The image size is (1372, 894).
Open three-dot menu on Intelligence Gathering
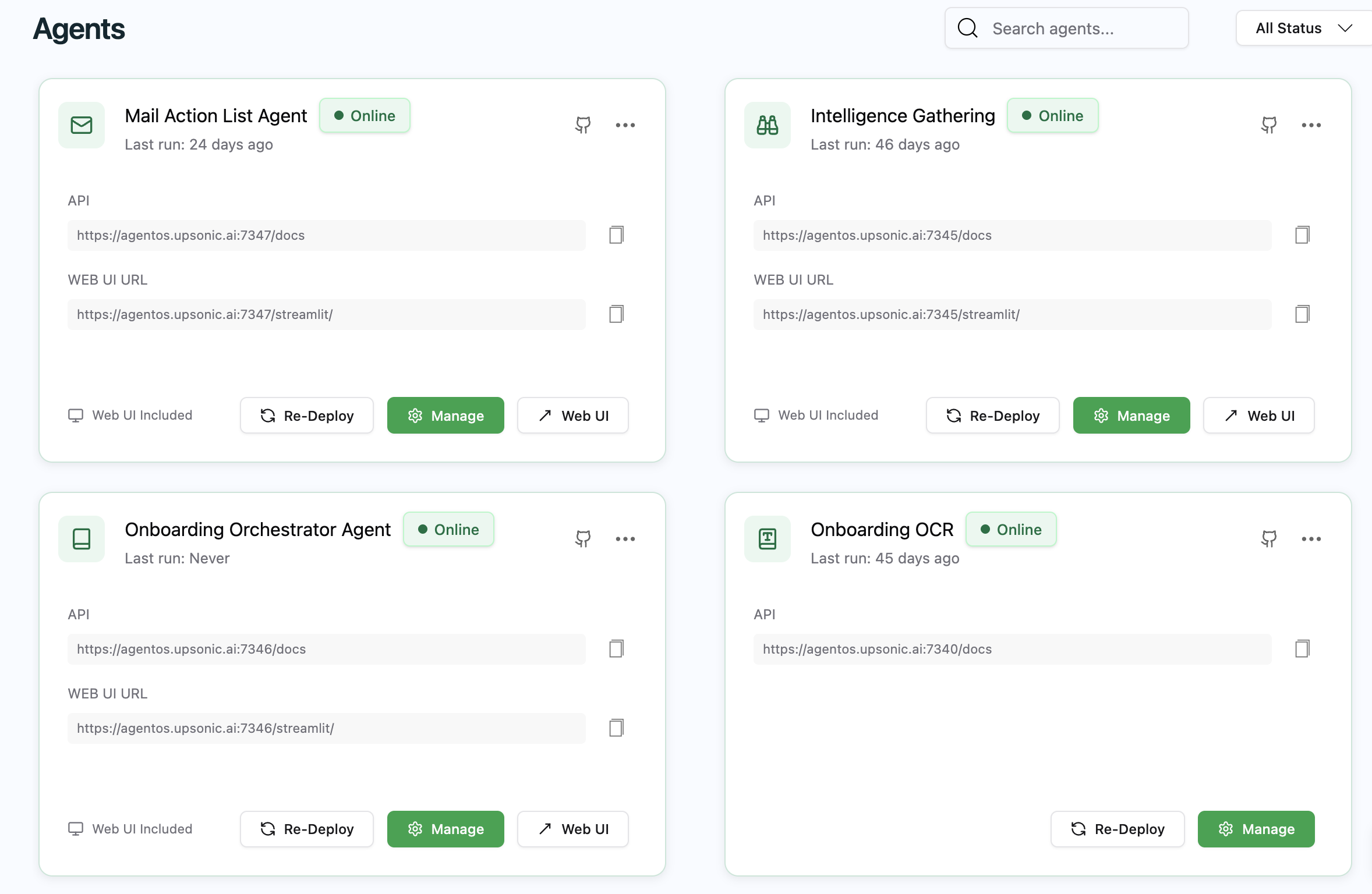tap(1311, 125)
